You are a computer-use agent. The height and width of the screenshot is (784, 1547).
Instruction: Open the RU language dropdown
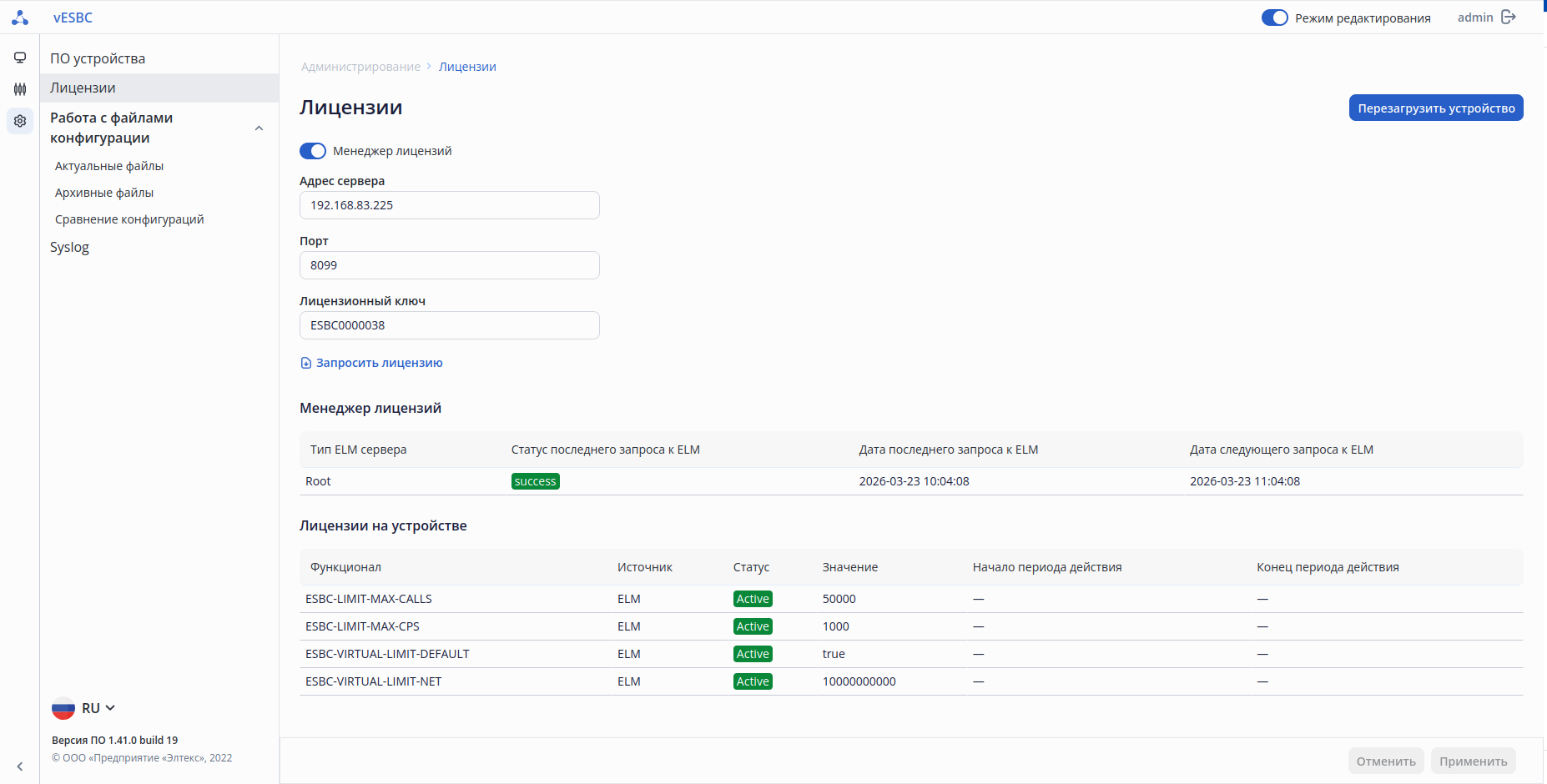click(x=99, y=708)
